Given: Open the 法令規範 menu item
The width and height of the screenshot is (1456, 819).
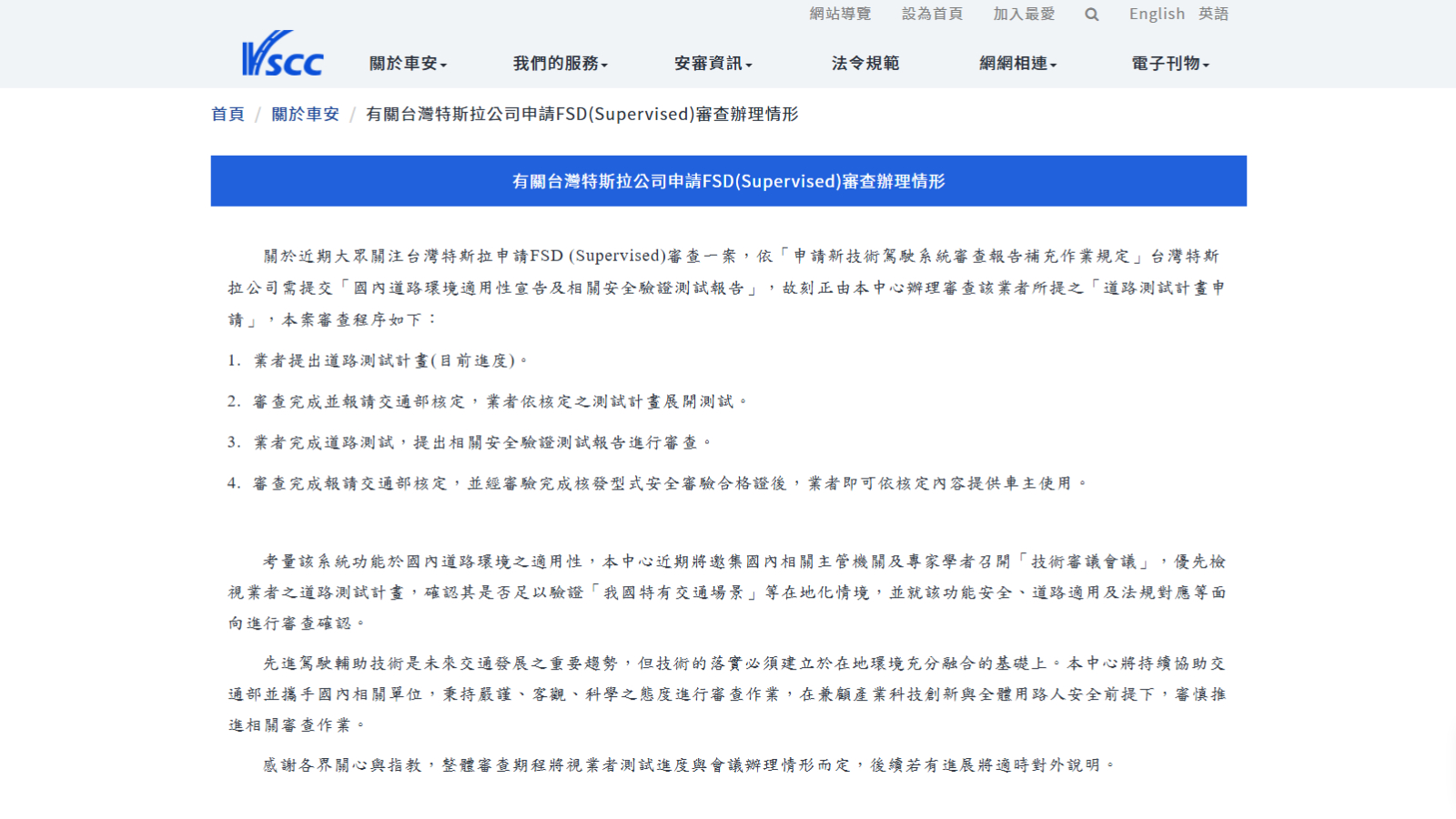Looking at the screenshot, I should coord(864,64).
